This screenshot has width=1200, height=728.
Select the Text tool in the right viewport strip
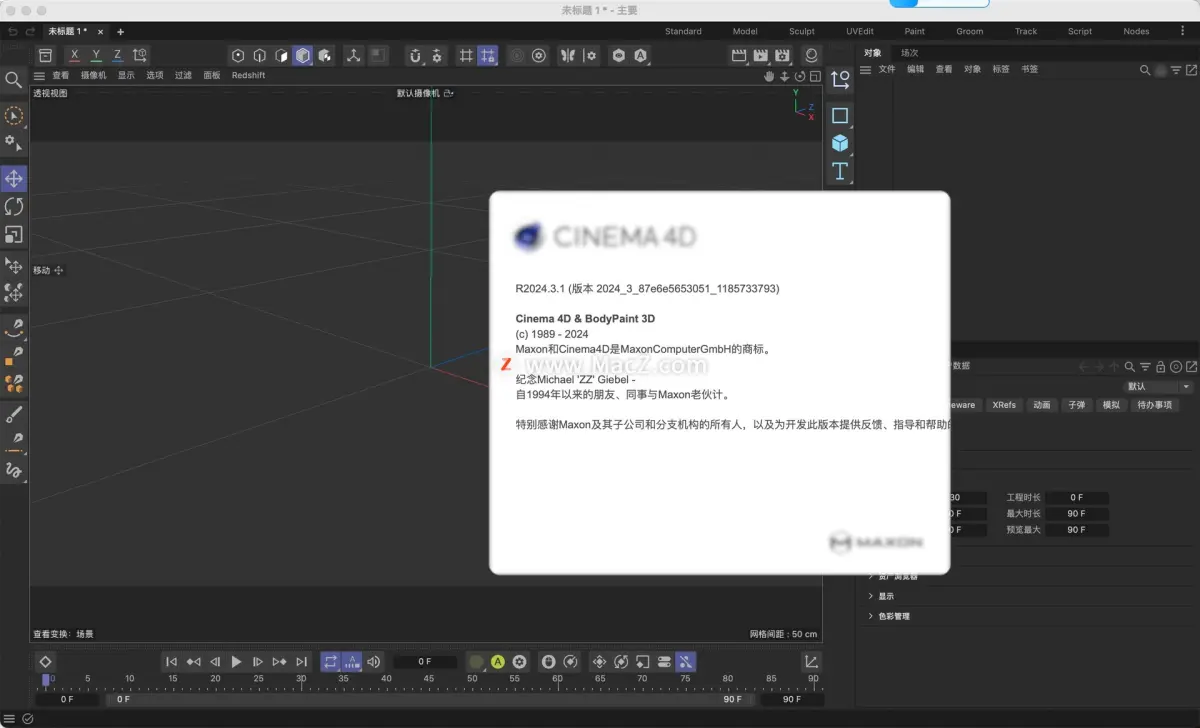tap(840, 171)
